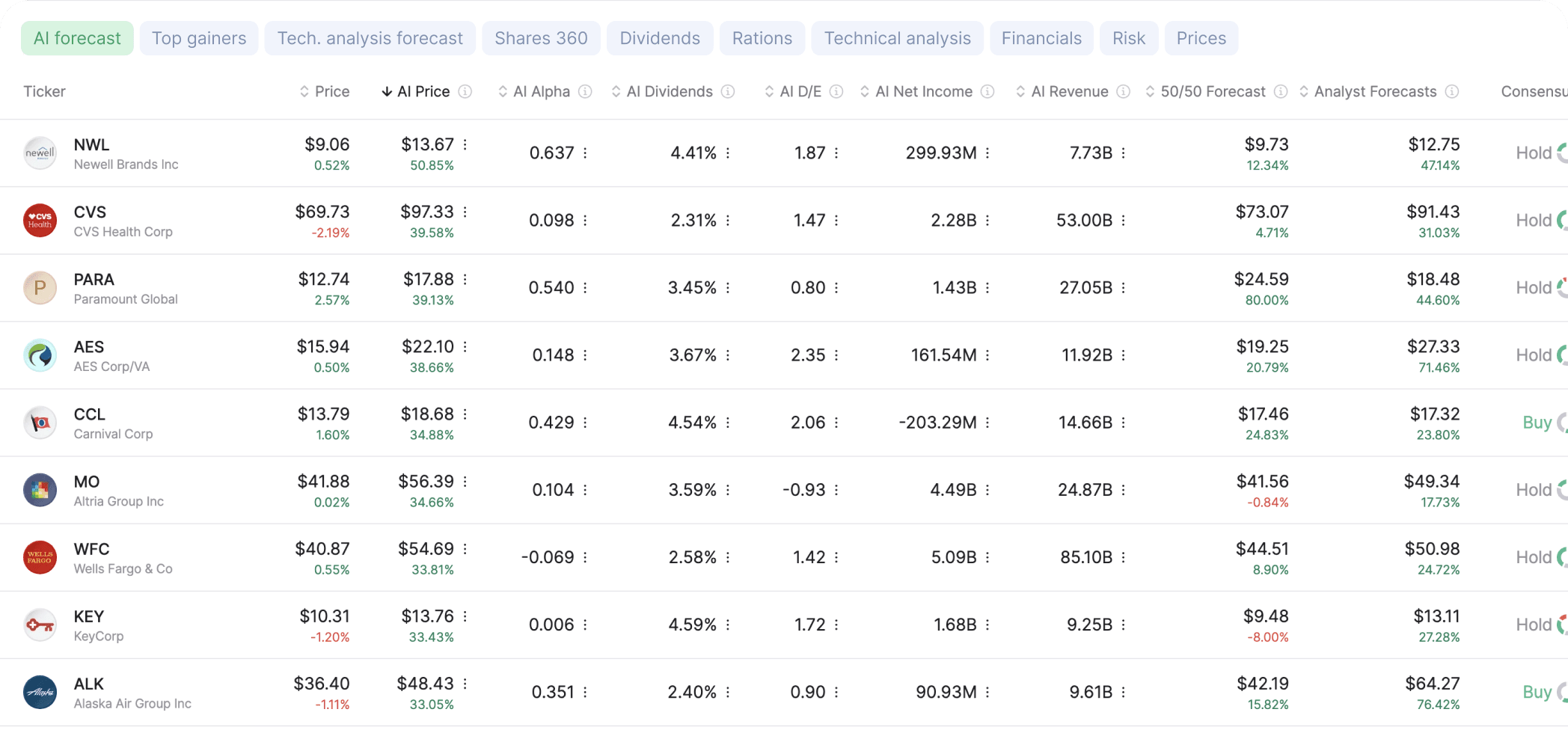Open the AI forecast tab

tap(77, 38)
